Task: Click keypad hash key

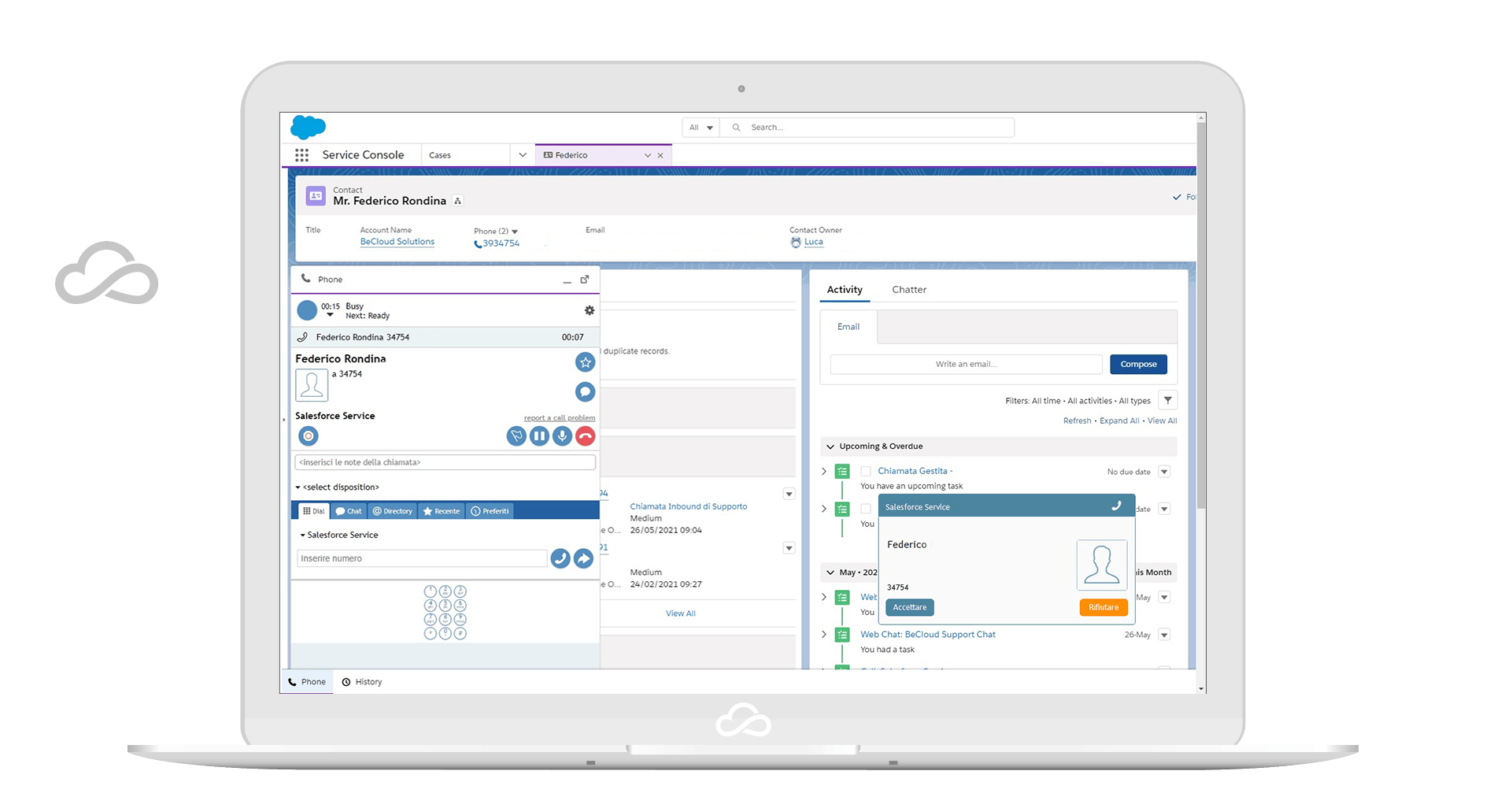Action: (460, 633)
